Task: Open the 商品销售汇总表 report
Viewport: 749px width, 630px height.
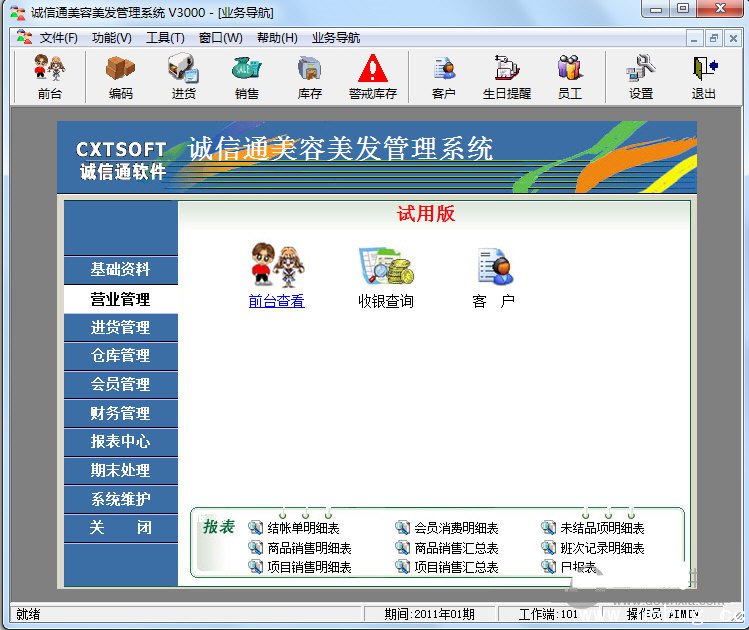Action: (456, 548)
